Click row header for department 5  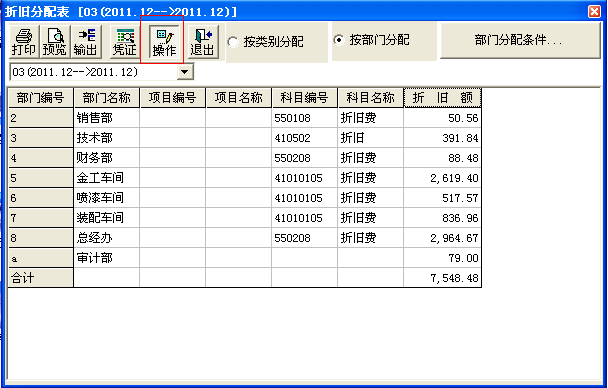41,178
